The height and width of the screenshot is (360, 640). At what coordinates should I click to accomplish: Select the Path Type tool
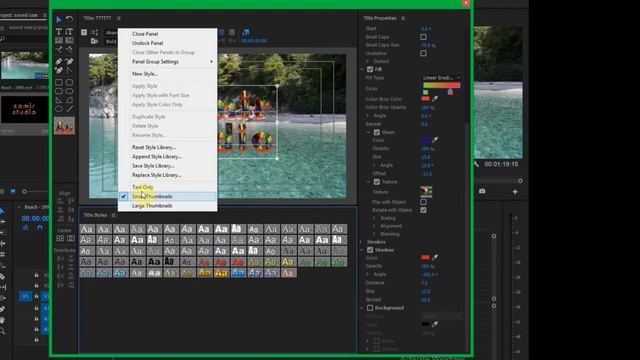(59, 49)
